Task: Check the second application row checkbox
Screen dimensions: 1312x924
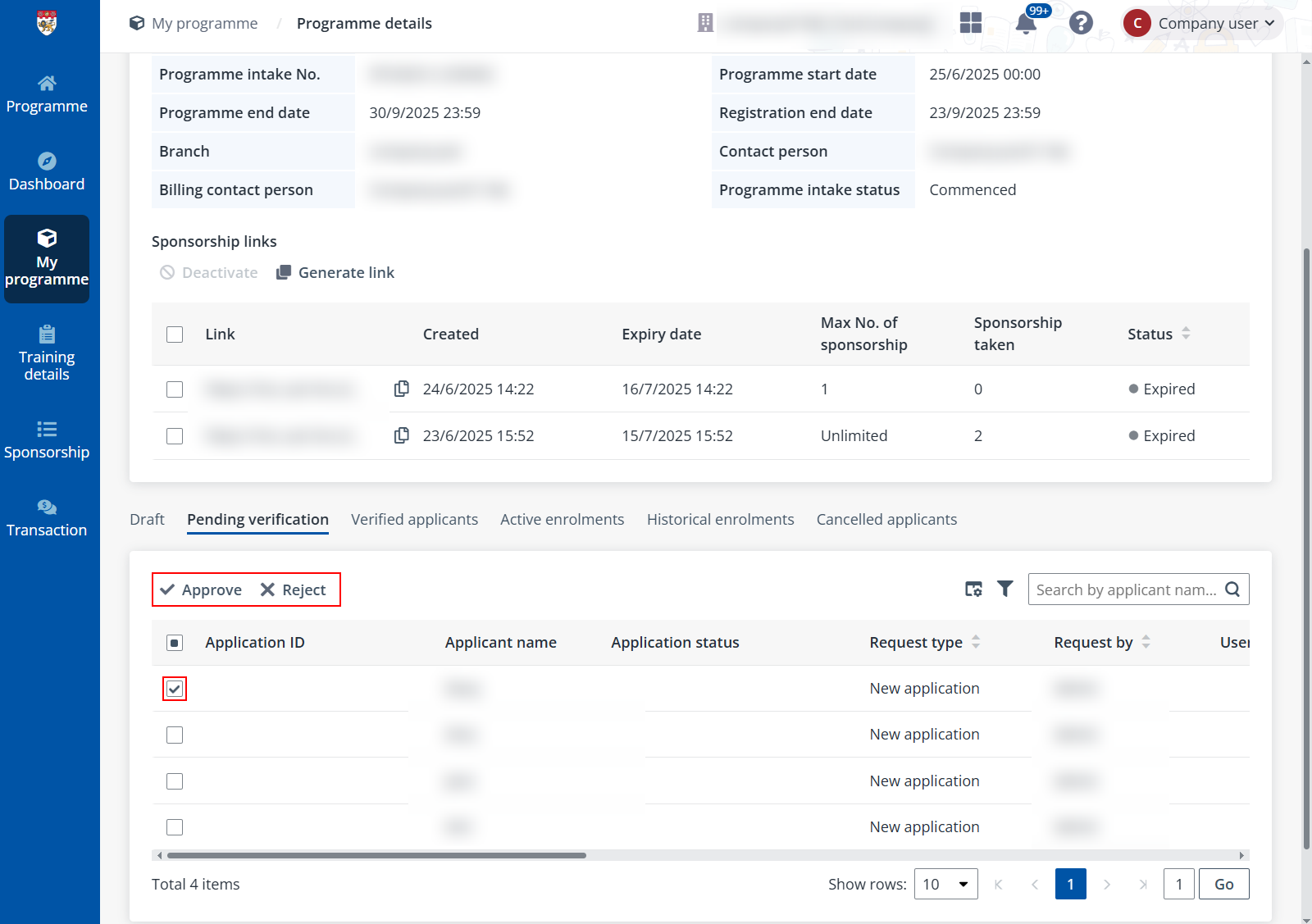Action: click(174, 735)
